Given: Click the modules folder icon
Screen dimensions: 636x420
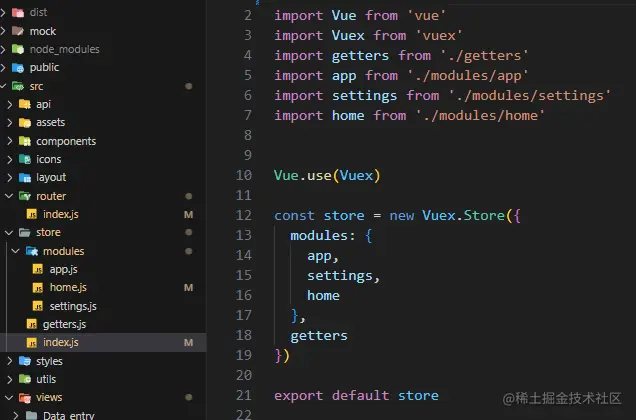Looking at the screenshot, I should 32,251.
